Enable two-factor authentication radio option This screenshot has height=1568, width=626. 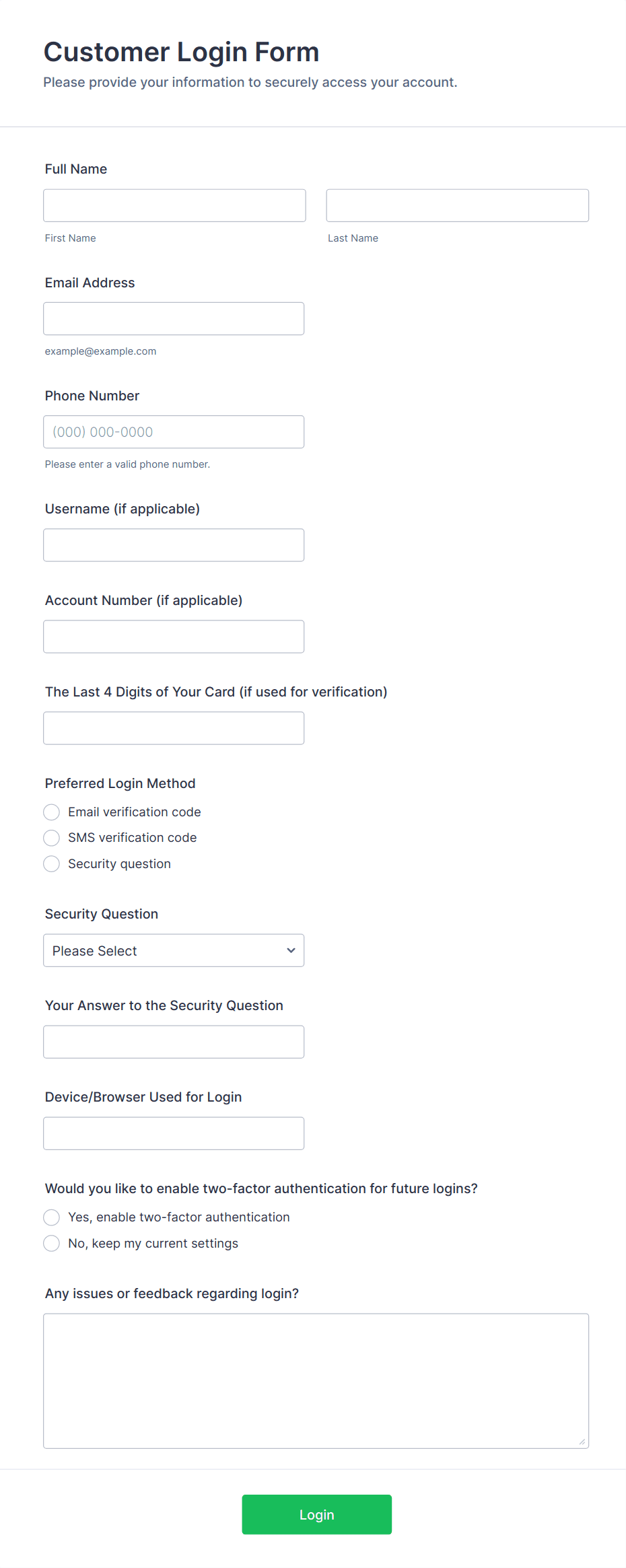pyautogui.click(x=52, y=1217)
